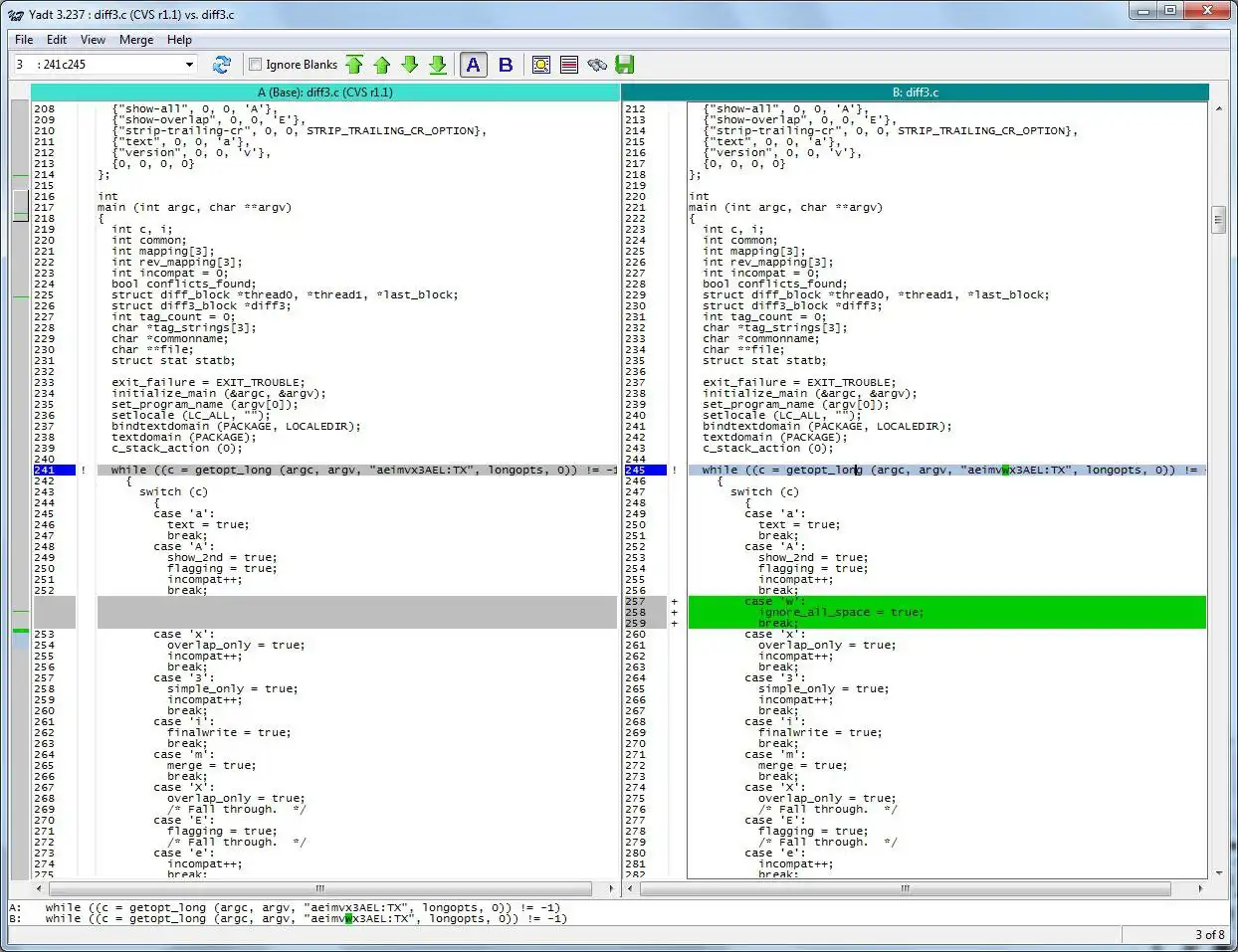
Task: Go to previous difference with up arrow
Action: click(382, 65)
